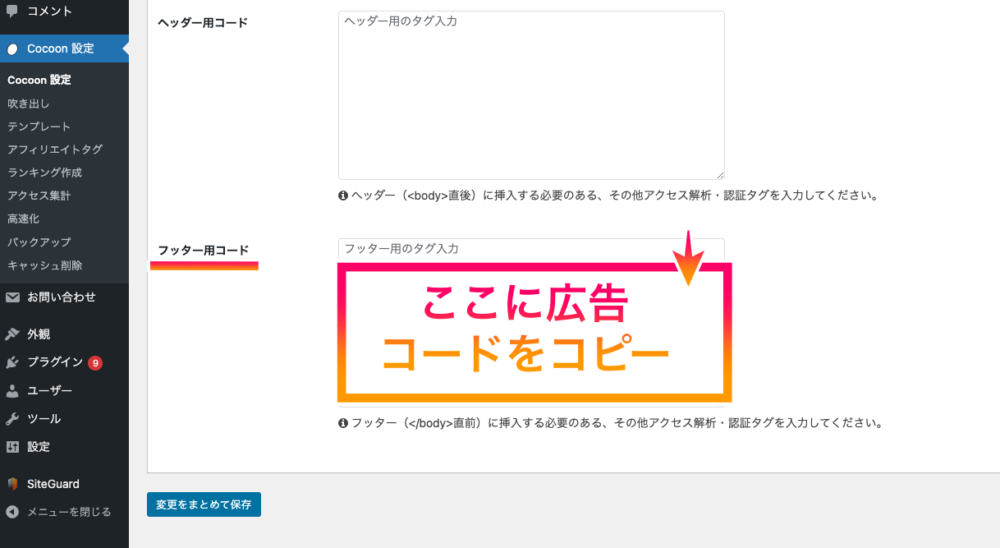Click the info icon beside the フッター description
This screenshot has width=1000, height=548.
343,423
